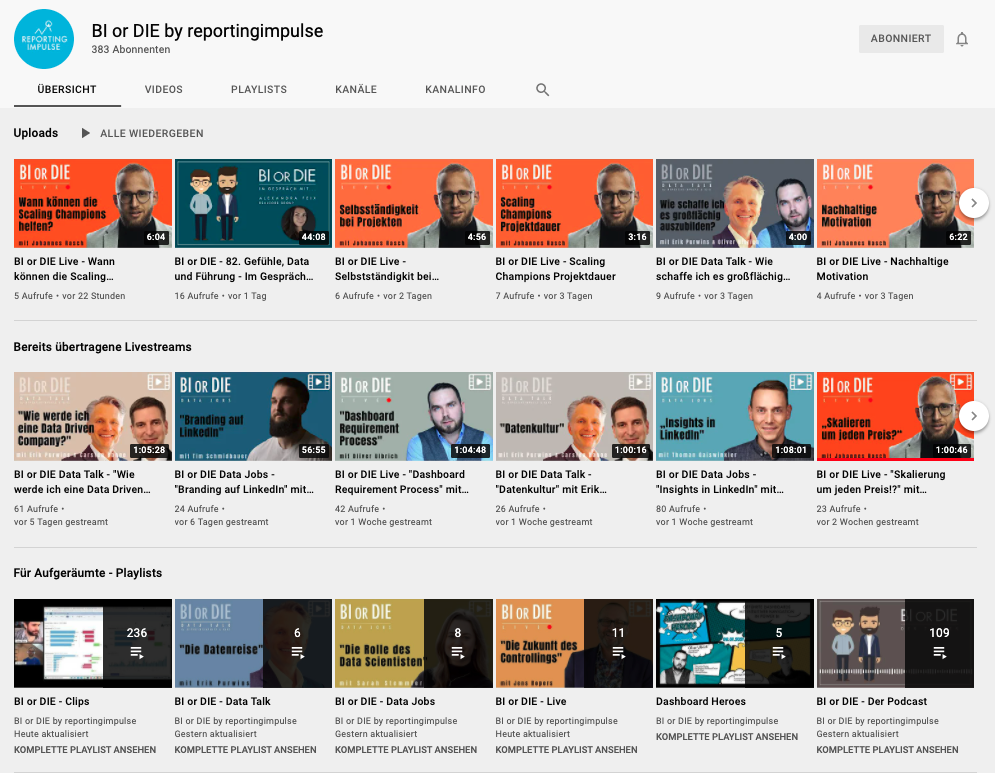Switch to the Videos tab

[164, 90]
